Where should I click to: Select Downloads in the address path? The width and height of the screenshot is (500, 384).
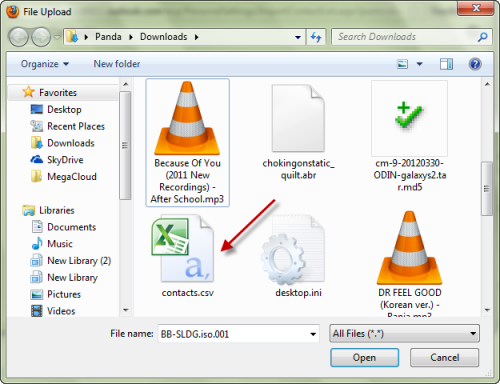coord(163,37)
